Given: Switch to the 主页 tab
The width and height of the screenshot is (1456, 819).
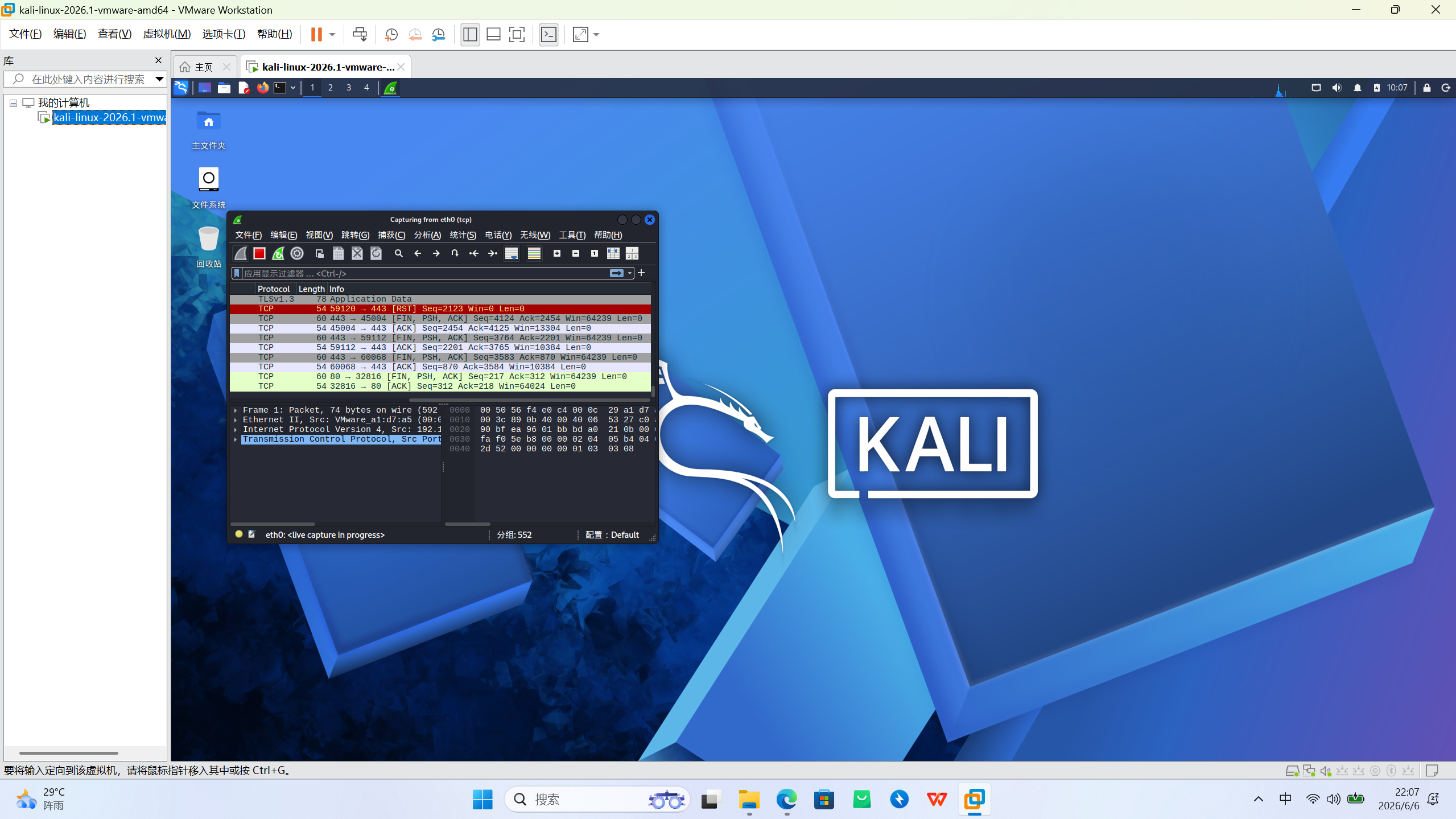Looking at the screenshot, I should [204, 67].
